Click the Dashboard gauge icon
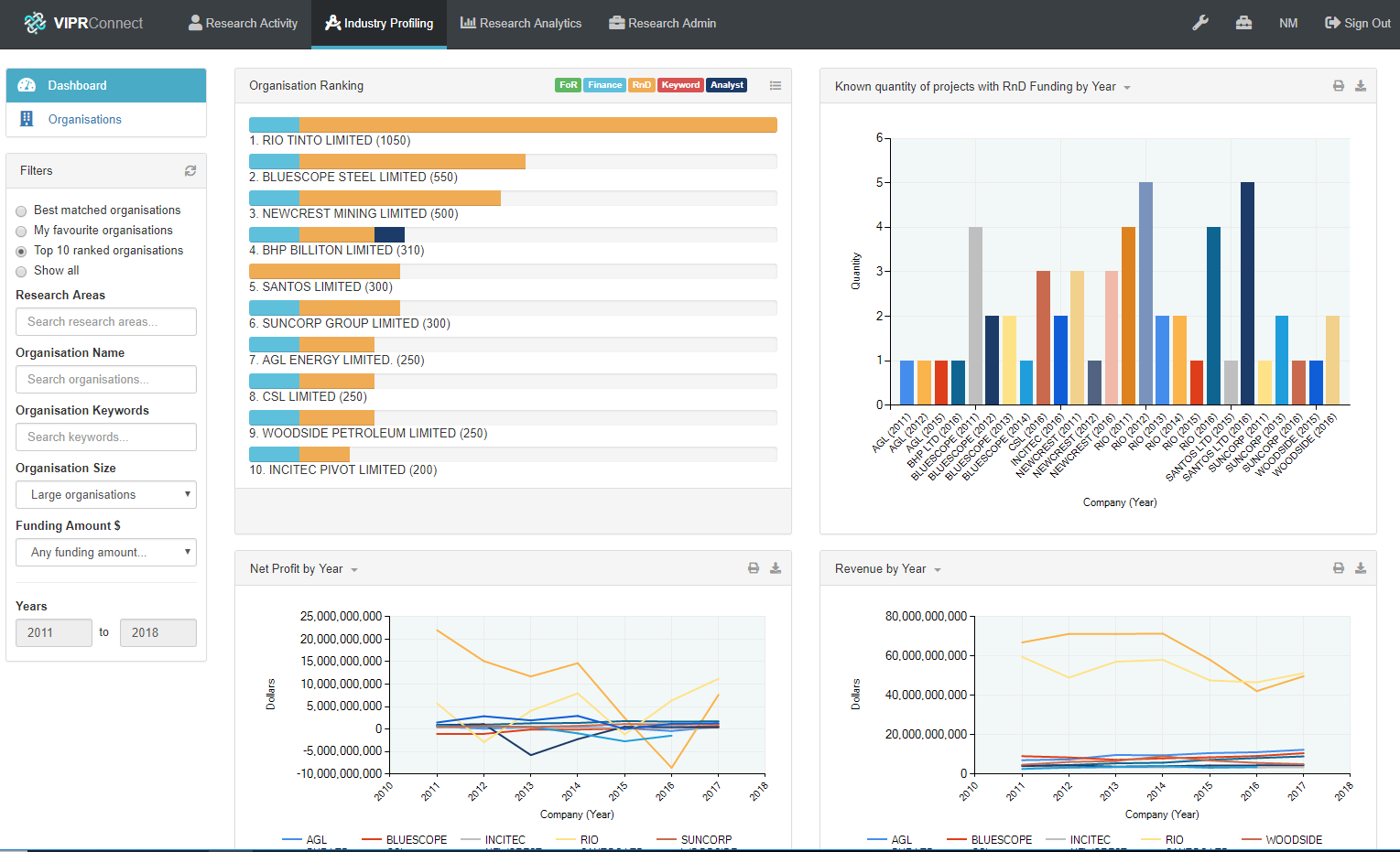This screenshot has height=852, width=1400. [x=27, y=85]
